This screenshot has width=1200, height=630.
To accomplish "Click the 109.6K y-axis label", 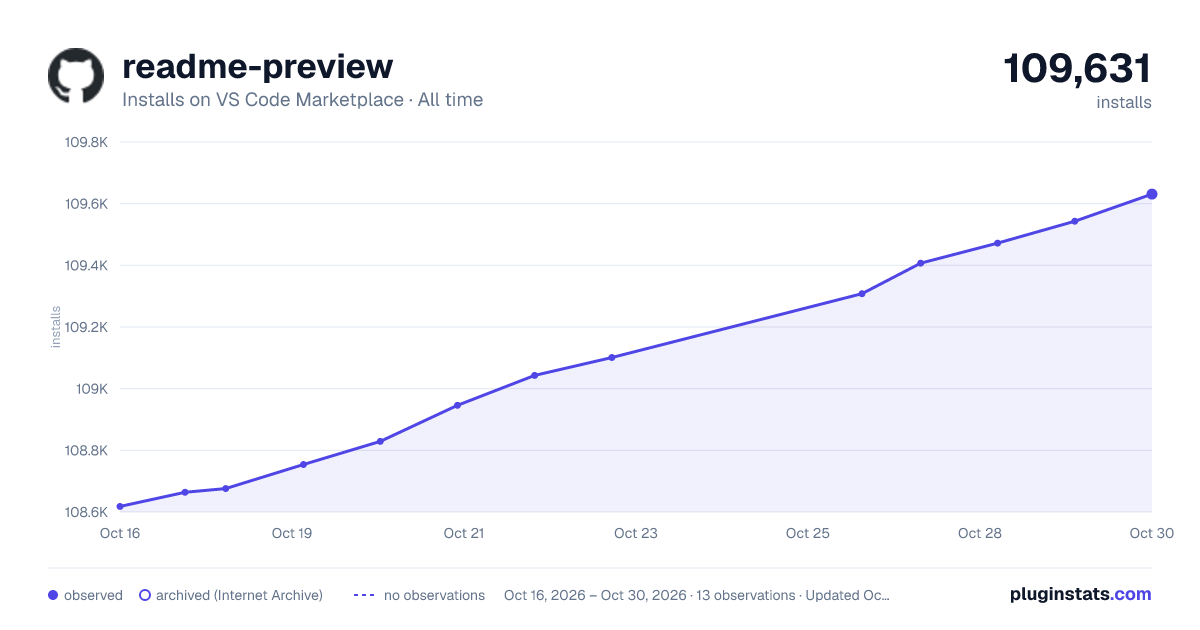I will [86, 204].
